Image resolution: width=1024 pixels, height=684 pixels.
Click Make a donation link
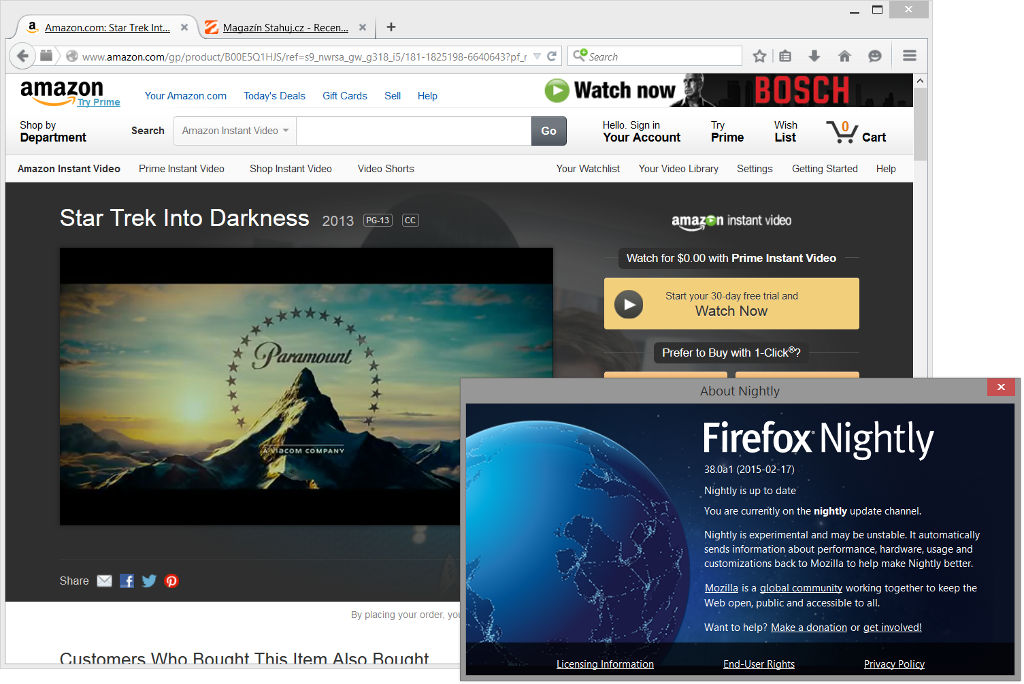[808, 627]
